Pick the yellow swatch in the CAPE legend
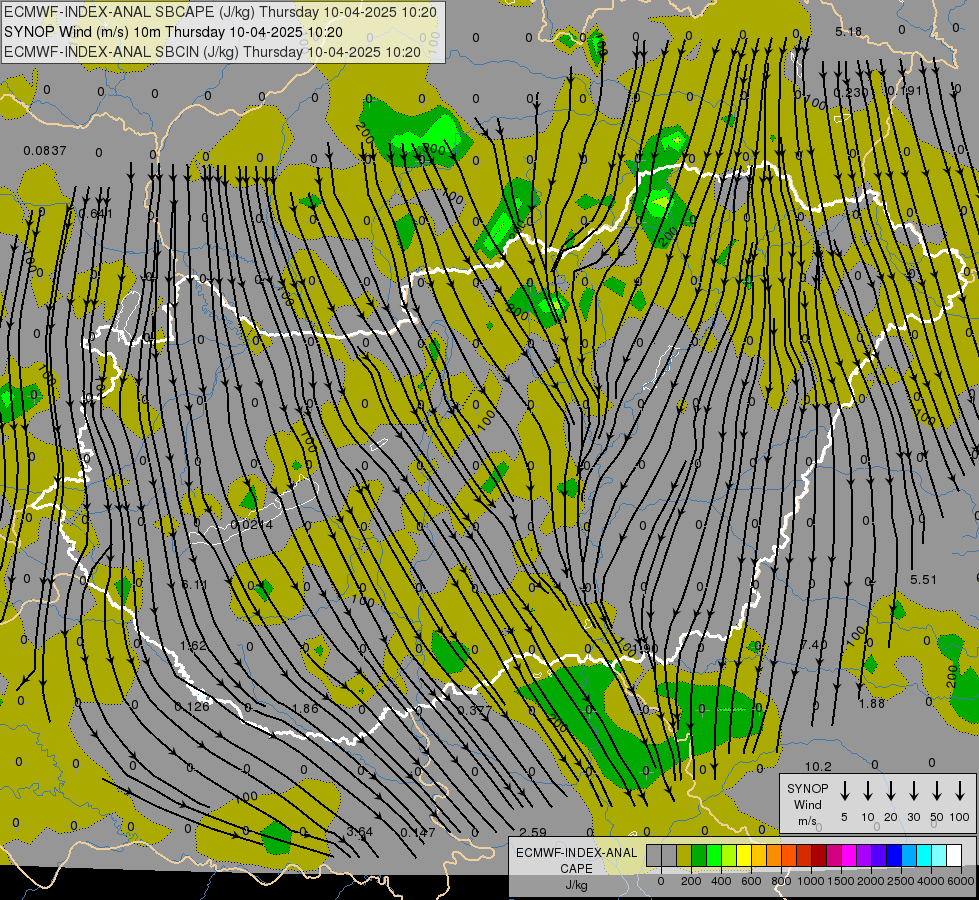This screenshot has width=979, height=900. pos(745,855)
